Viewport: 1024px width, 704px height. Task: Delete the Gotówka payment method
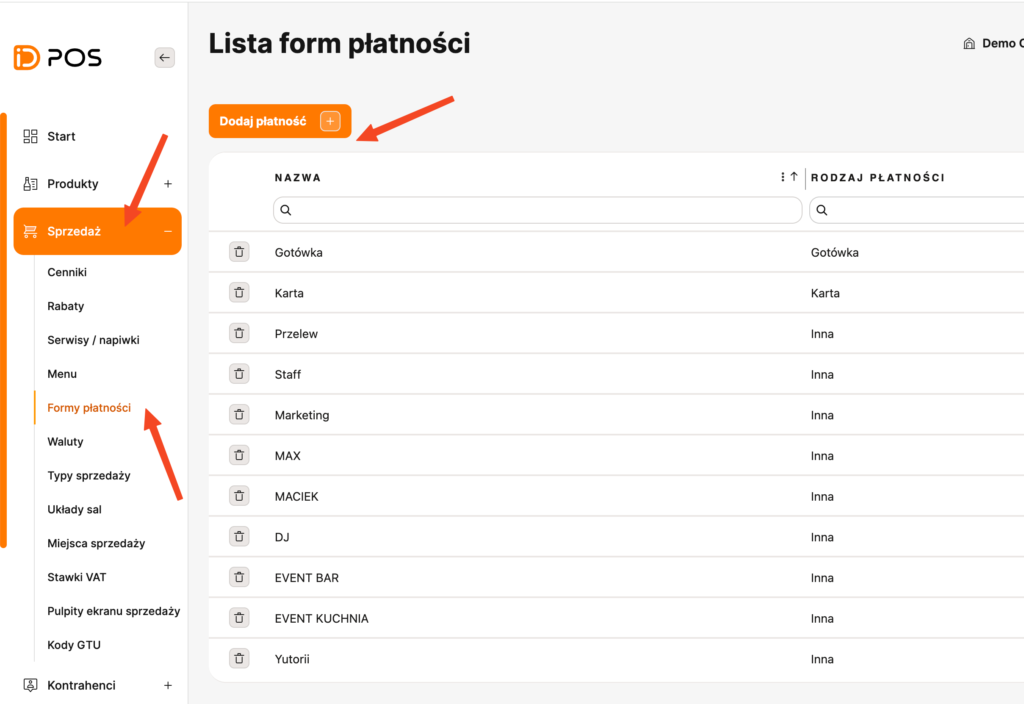point(239,252)
